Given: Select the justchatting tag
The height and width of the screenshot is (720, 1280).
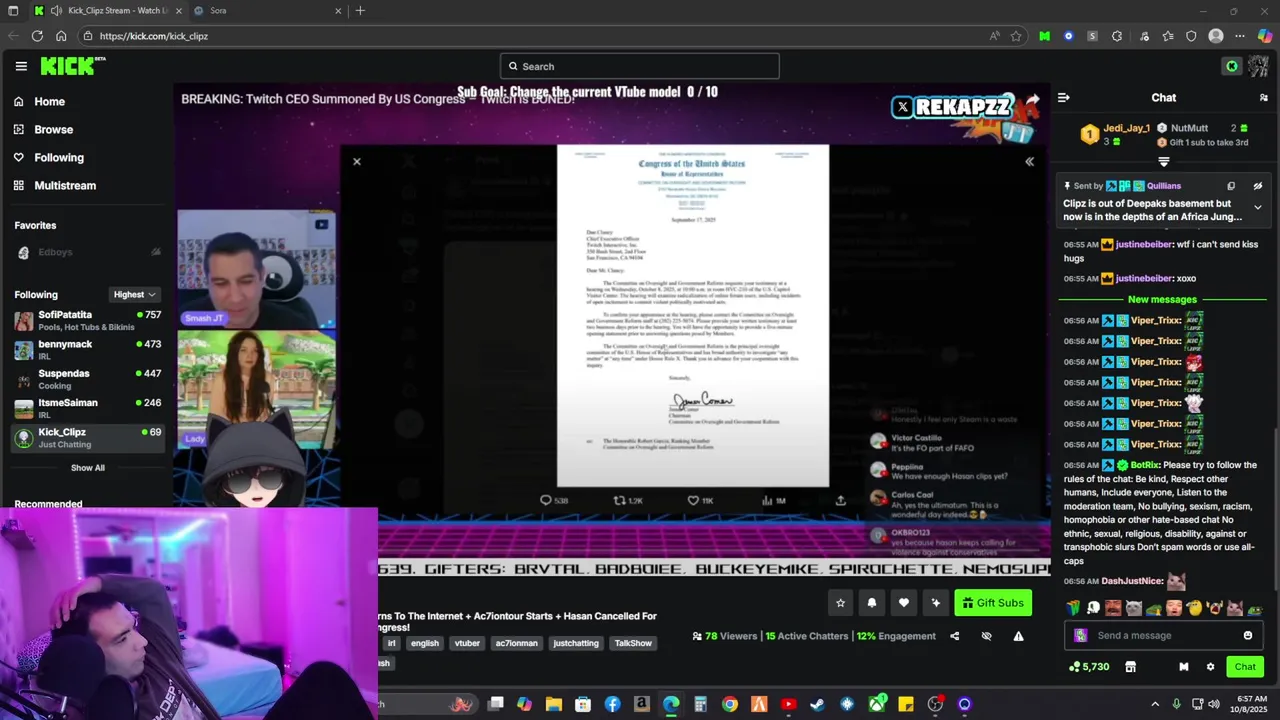Looking at the screenshot, I should pos(576,643).
